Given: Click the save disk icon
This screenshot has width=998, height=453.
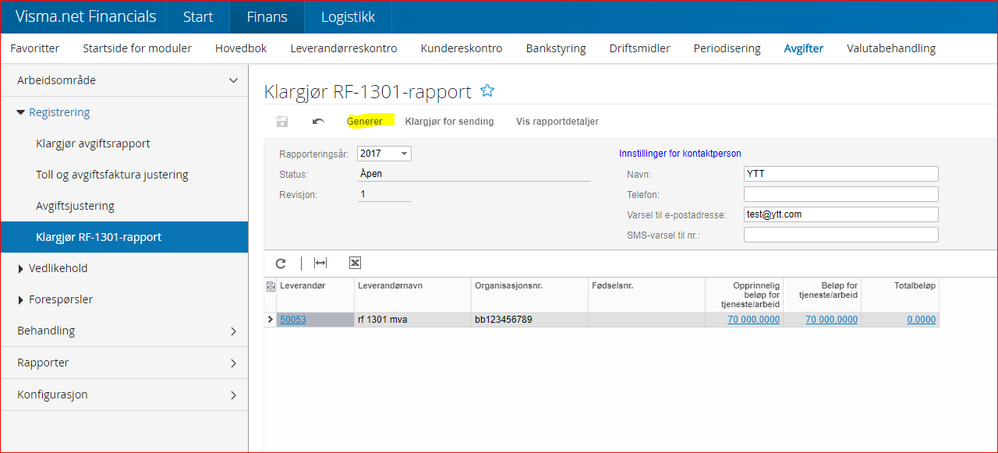Looking at the screenshot, I should tap(281, 121).
